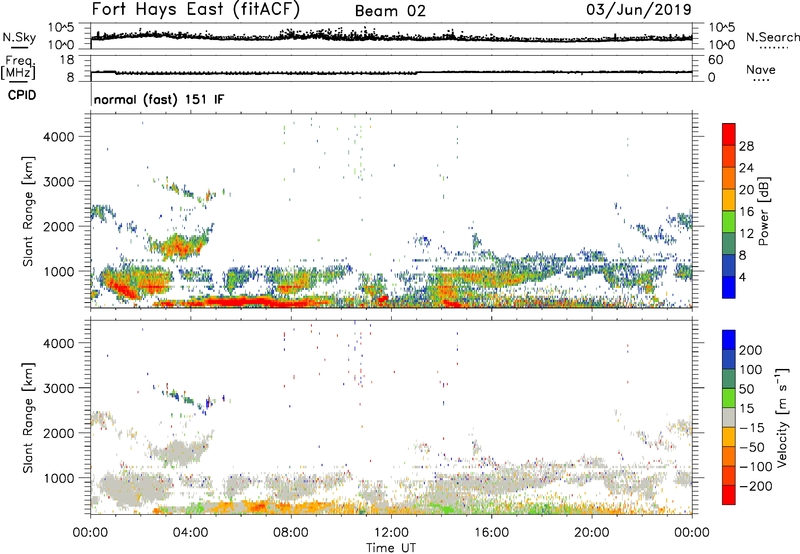Select the "Slant Range [km]" label of the power panel

click(x=28, y=212)
